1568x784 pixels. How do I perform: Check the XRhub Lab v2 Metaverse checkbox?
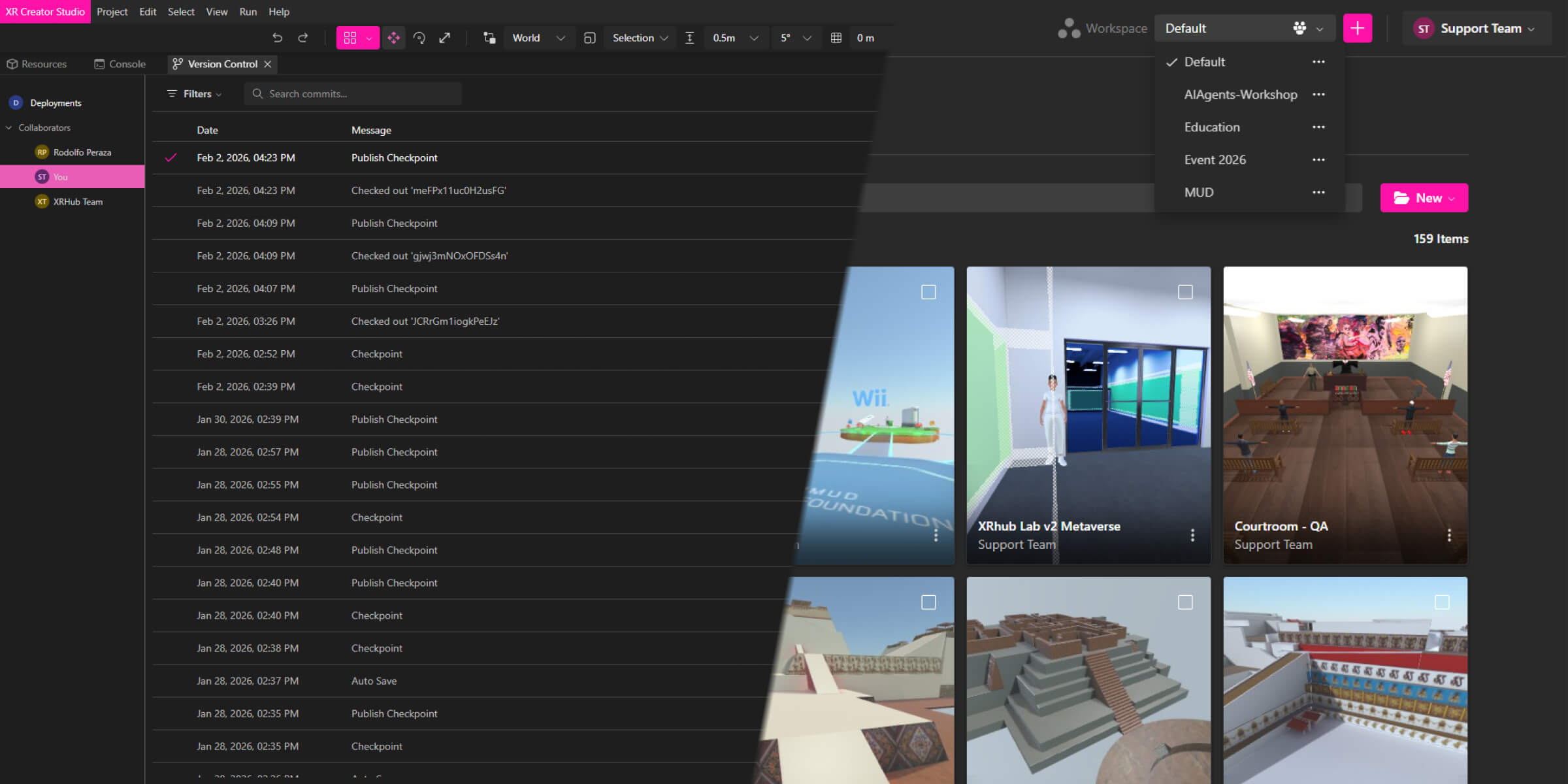(1185, 292)
